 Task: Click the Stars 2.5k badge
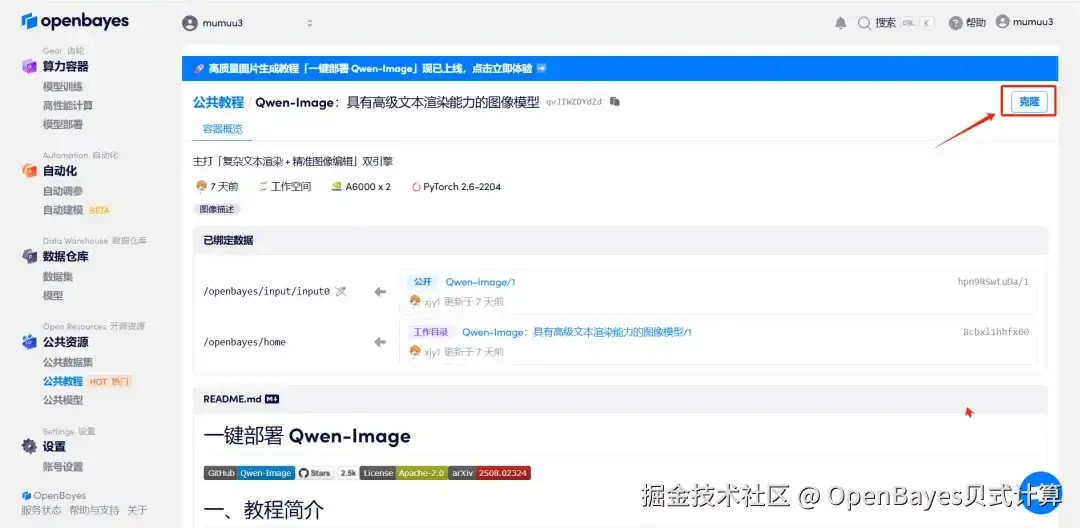(328, 473)
